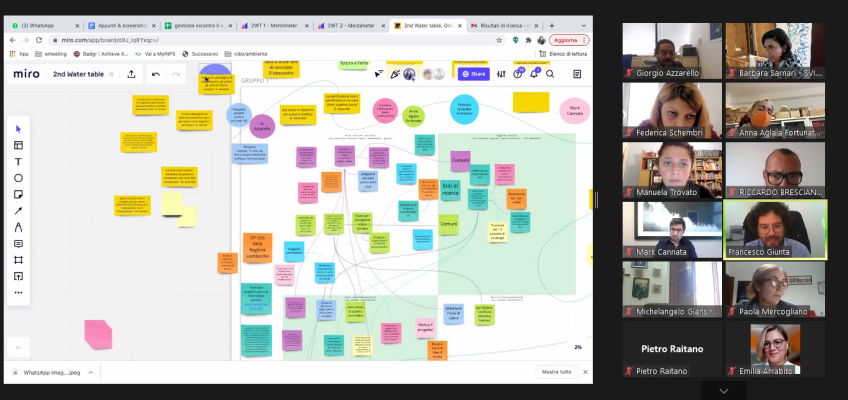Viewport: 848px width, 400px height.
Task: Click the Mark Cannata pink circle
Action: 574,110
